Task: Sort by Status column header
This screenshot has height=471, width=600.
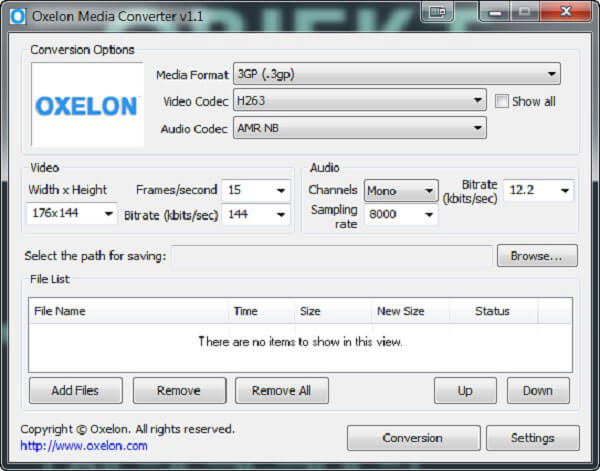Action: click(x=494, y=311)
